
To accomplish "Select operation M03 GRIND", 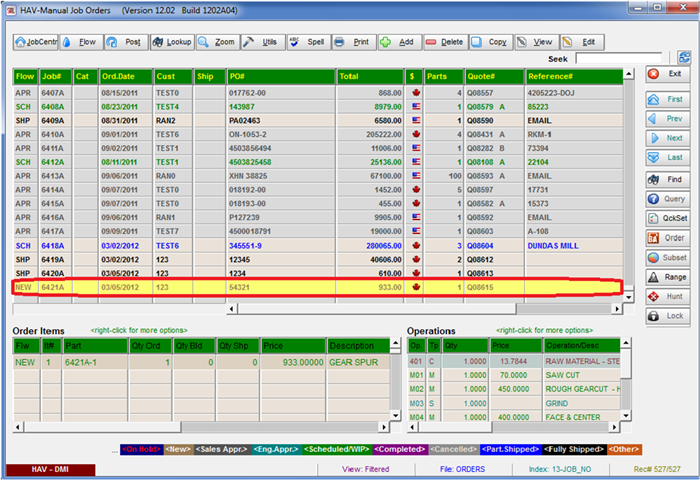I will pos(514,403).
